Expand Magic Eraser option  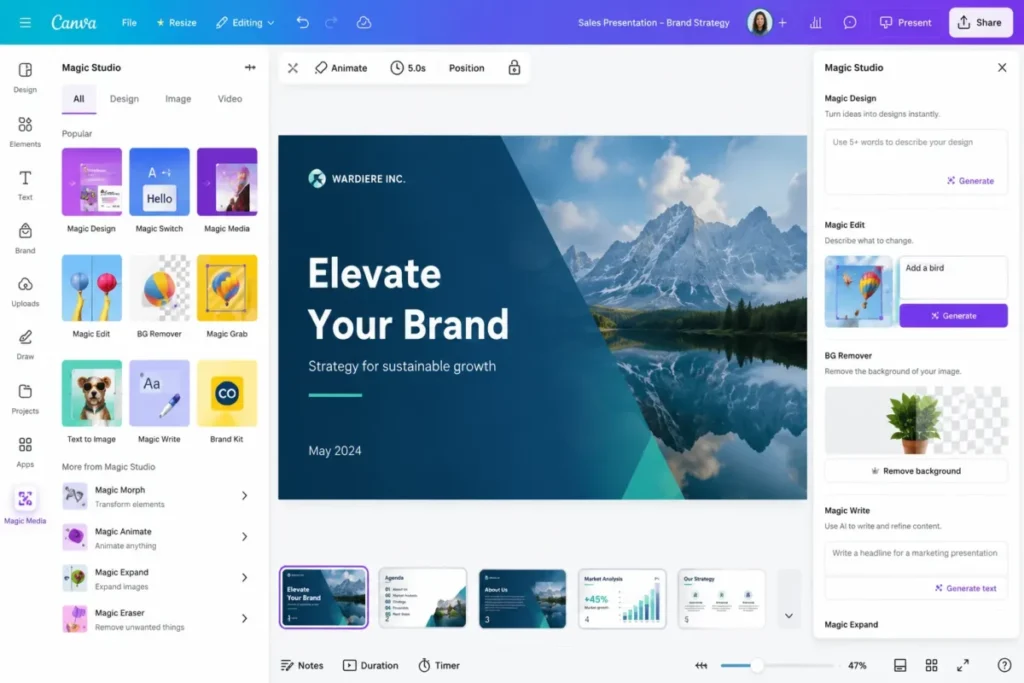pyautogui.click(x=244, y=618)
